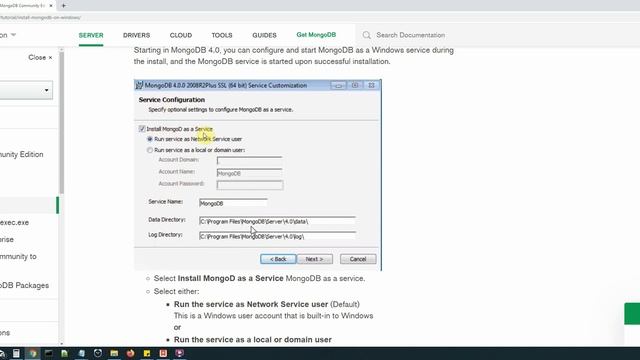Close the MongoDB Community browser tab
Image resolution: width=640 pixels, height=360 pixels.
51,6
